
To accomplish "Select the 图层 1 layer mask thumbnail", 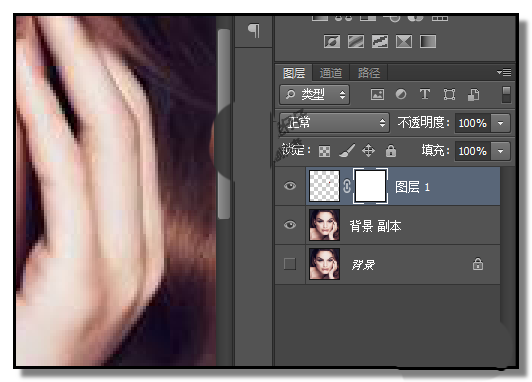I will tap(370, 186).
